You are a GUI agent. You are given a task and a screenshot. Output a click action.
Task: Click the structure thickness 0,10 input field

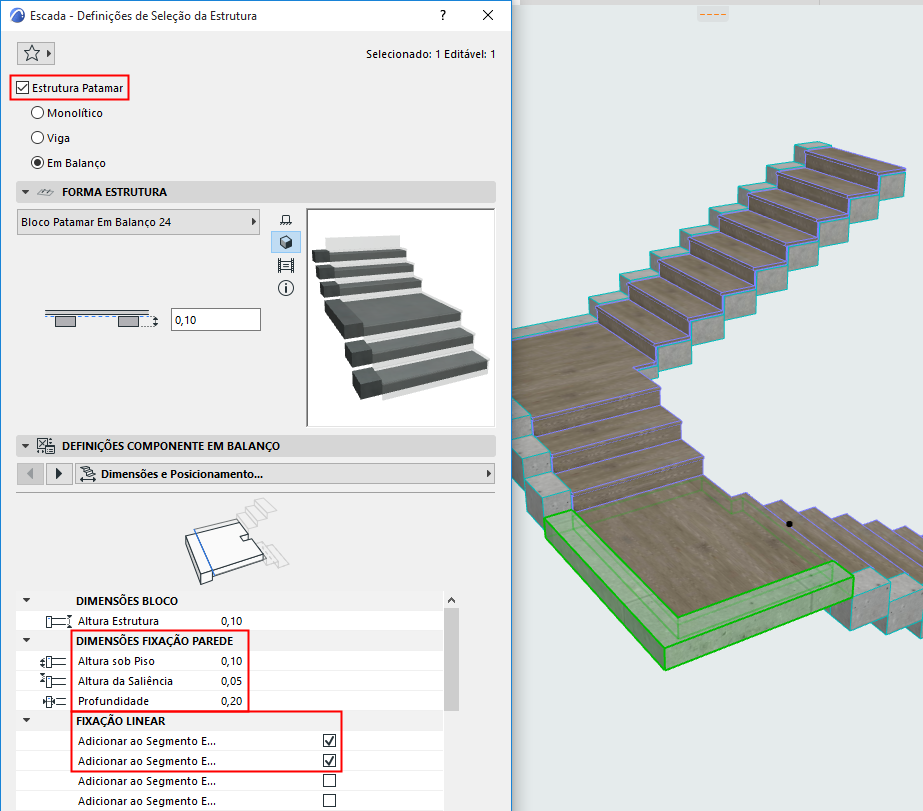click(x=215, y=320)
